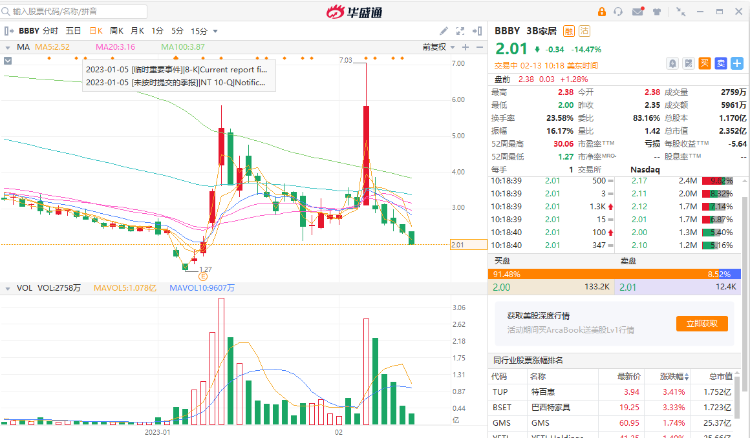Click 立即获取 button
Screen dimensions: 750x438
pos(702,324)
